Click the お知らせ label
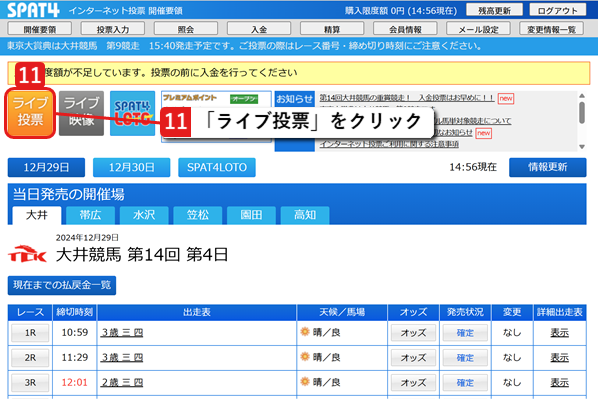 click(295, 99)
